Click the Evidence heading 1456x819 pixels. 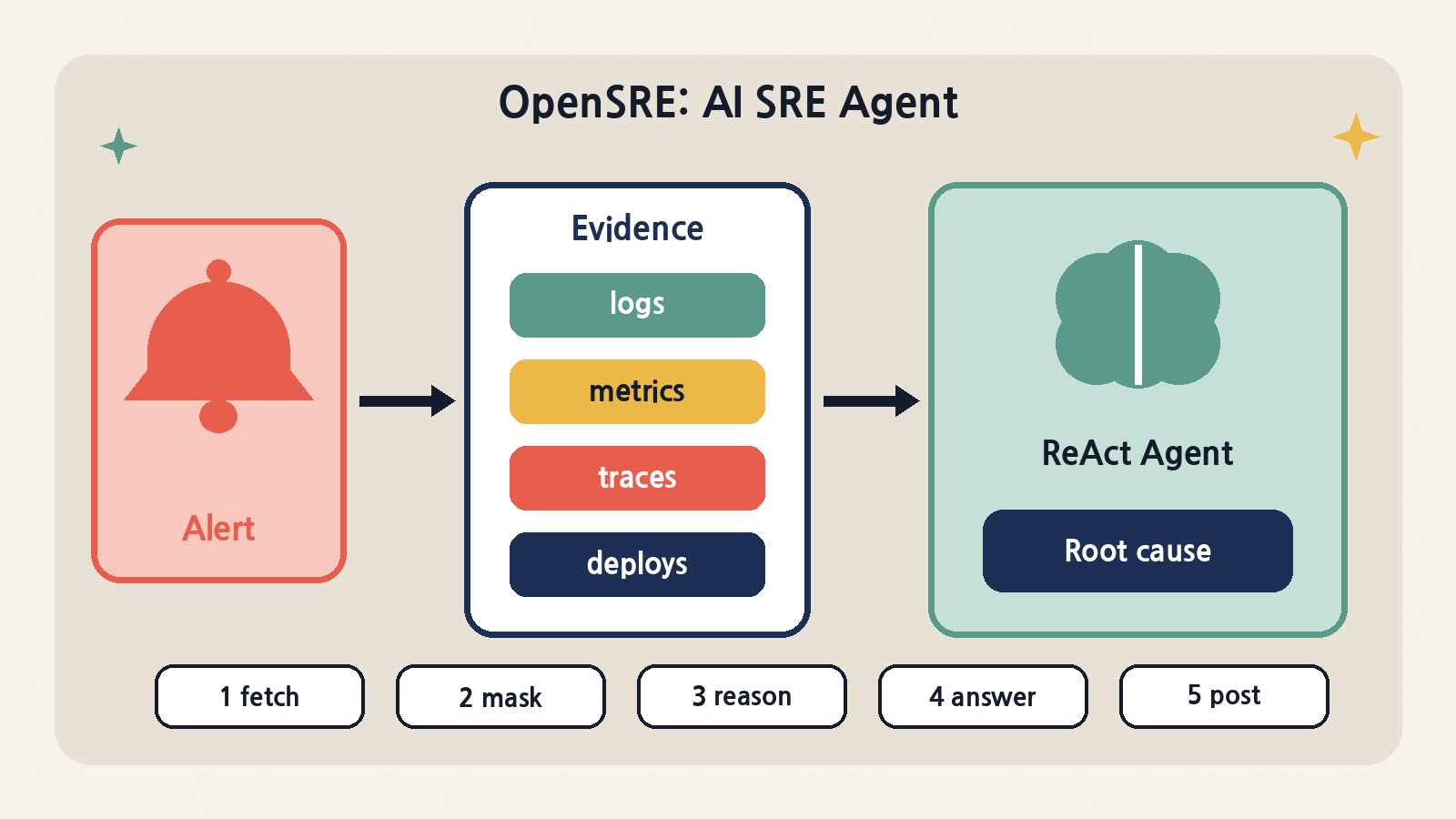point(637,227)
